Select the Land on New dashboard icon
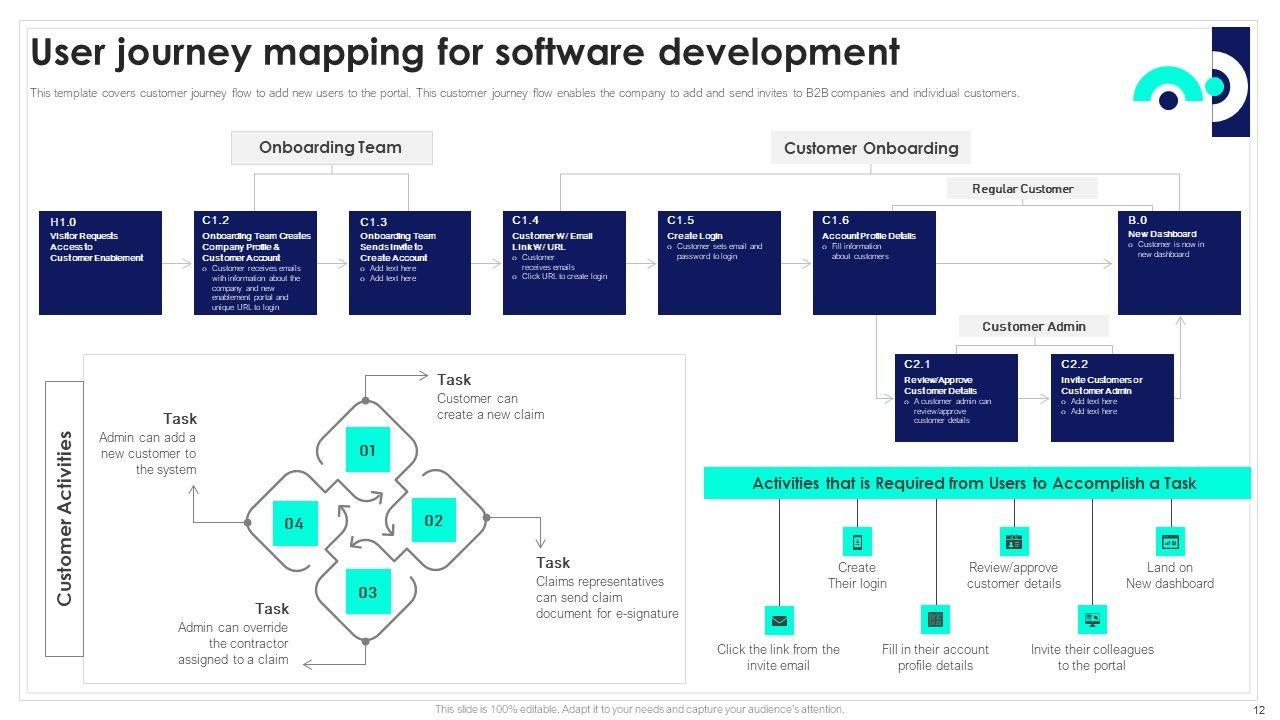1280x720 pixels. pos(1170,542)
